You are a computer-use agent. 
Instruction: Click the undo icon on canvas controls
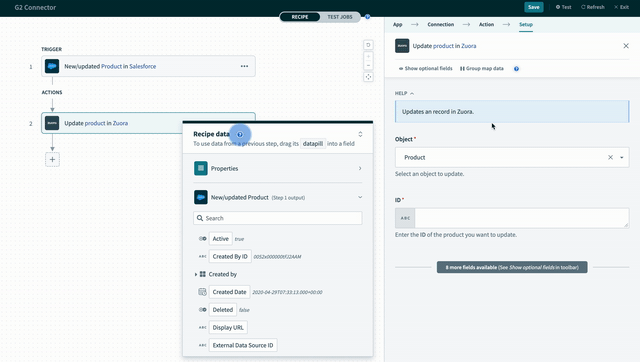point(368,45)
